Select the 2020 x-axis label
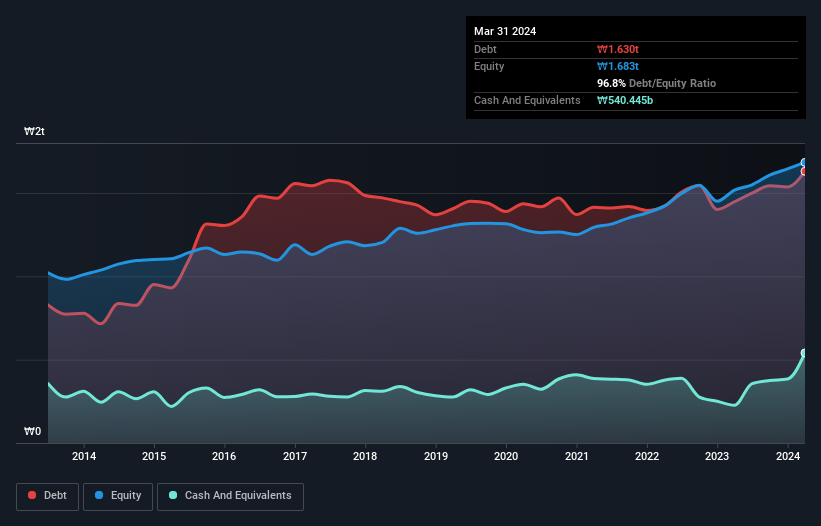Screen dimensions: 821x526 click(506, 456)
